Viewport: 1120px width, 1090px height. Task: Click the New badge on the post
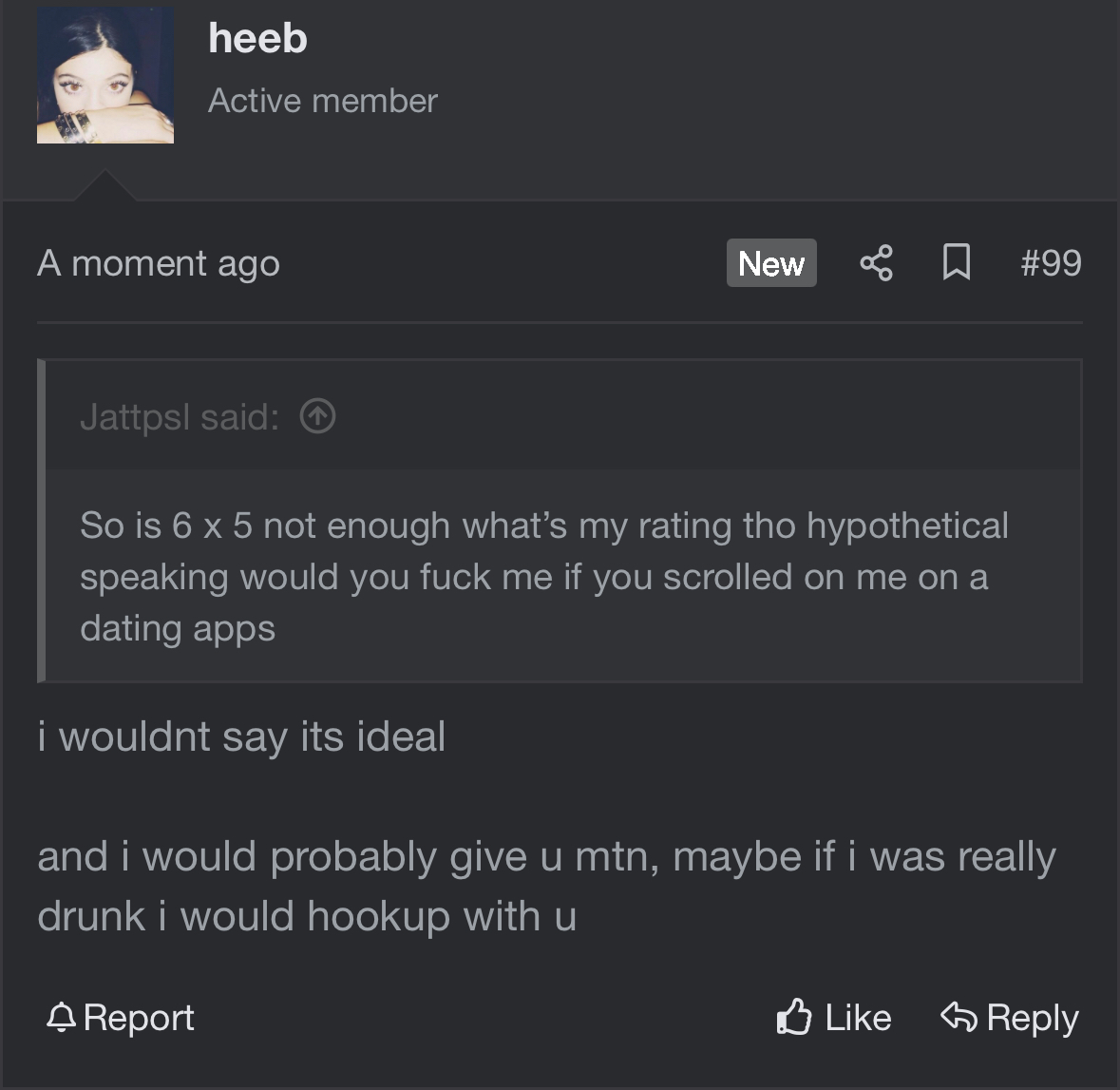[771, 263]
